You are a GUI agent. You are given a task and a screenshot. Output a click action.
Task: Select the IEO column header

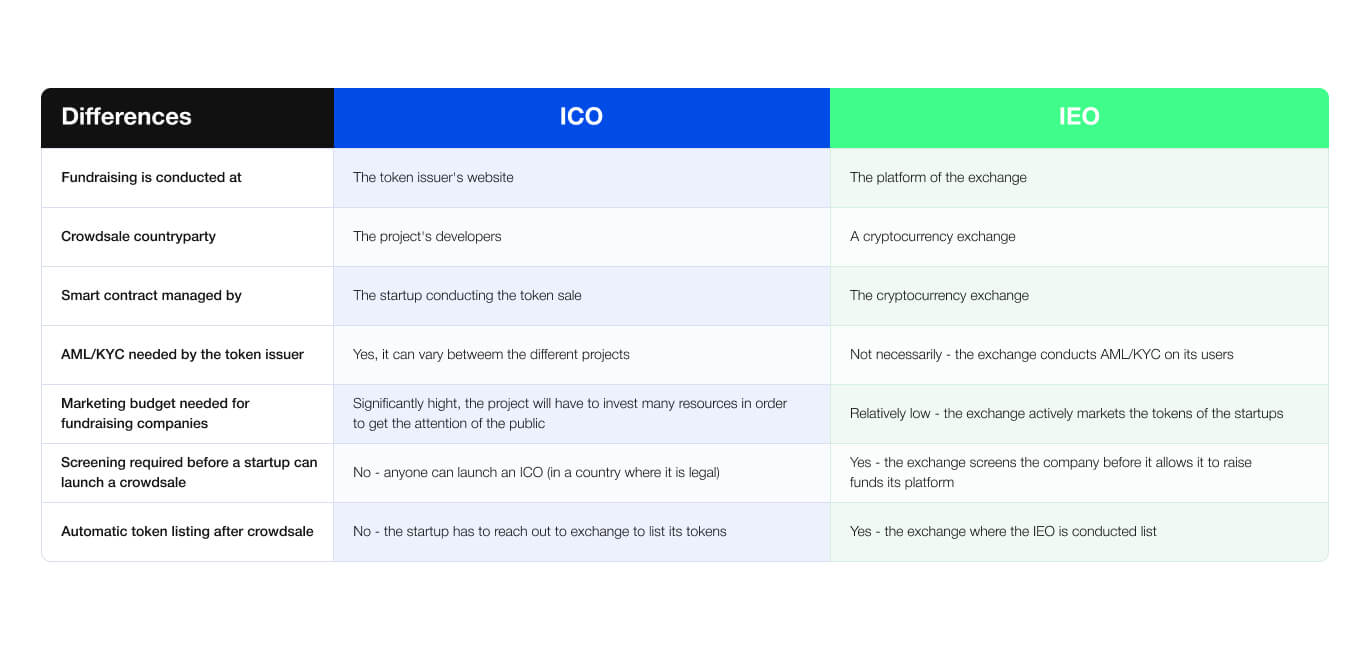(1079, 117)
